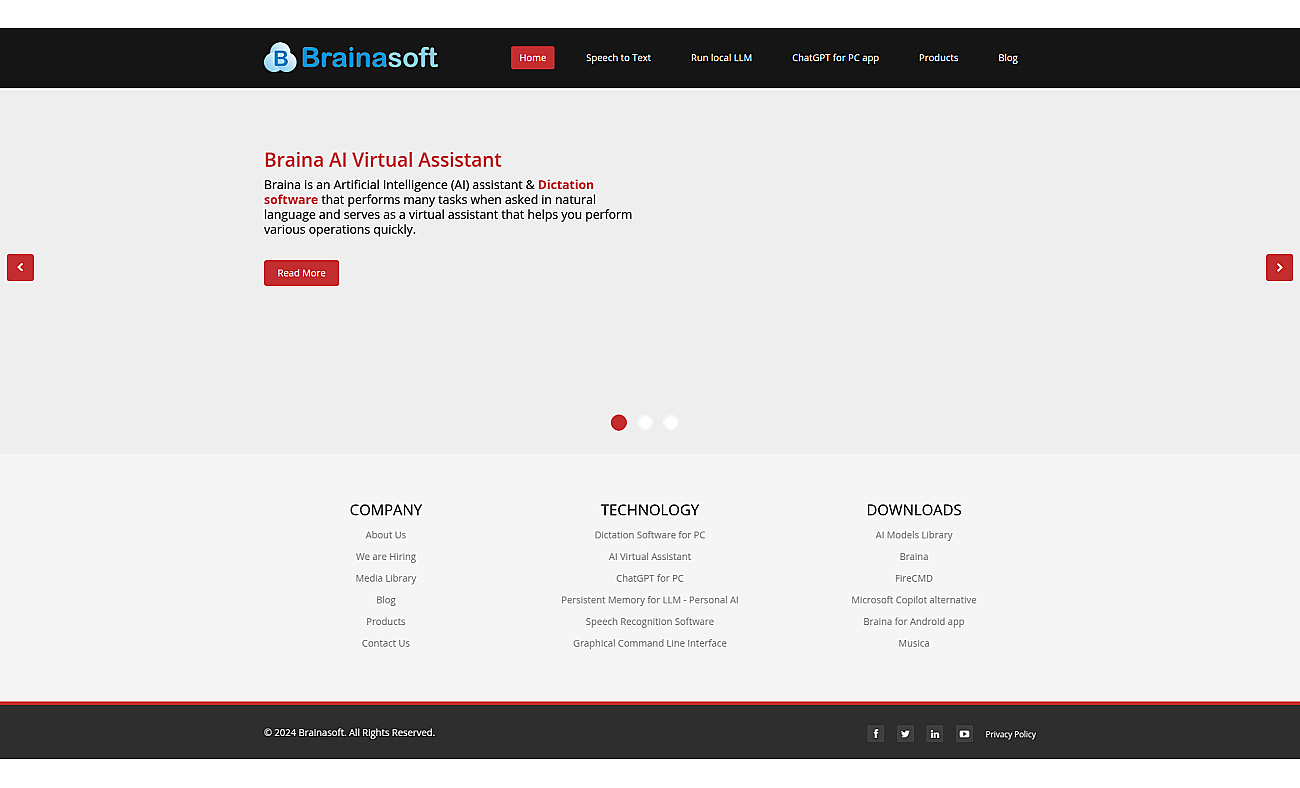Click the COMPANY column heading
This screenshot has width=1300, height=788.
[386, 510]
